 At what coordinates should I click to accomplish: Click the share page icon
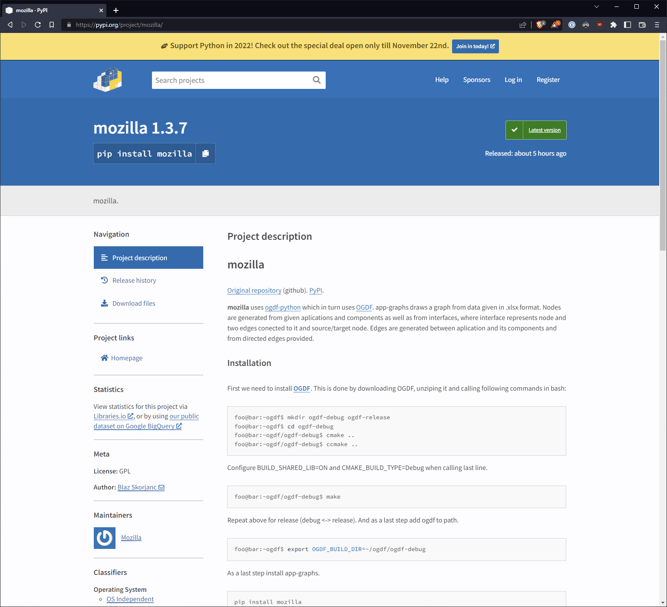coord(523,25)
